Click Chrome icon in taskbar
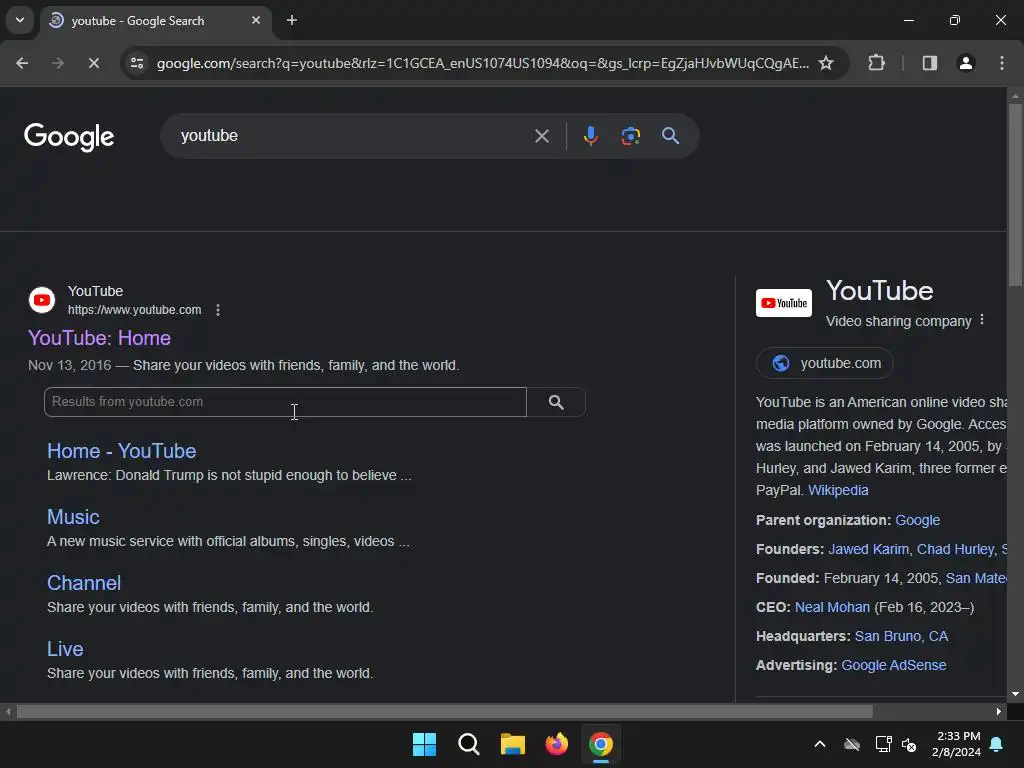Image resolution: width=1024 pixels, height=768 pixels. [x=601, y=744]
